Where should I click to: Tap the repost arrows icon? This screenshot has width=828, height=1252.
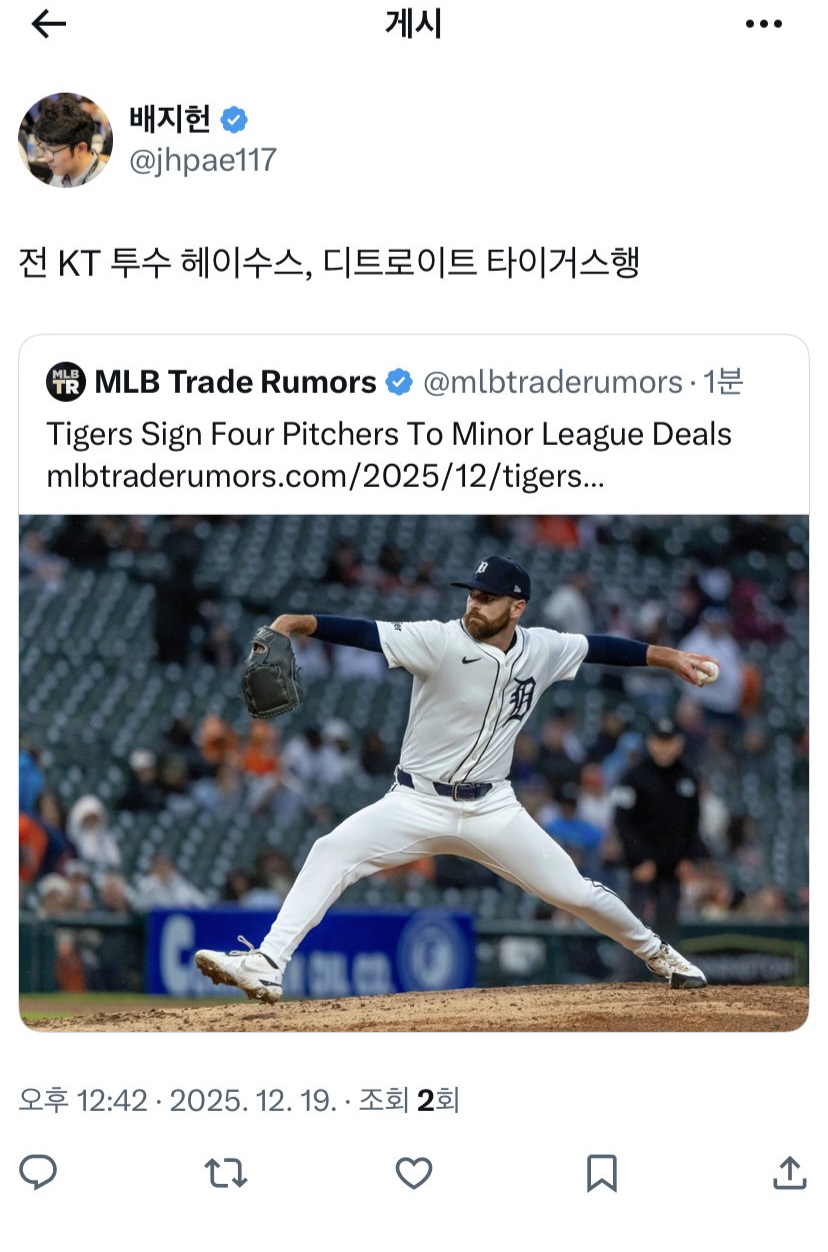226,1172
